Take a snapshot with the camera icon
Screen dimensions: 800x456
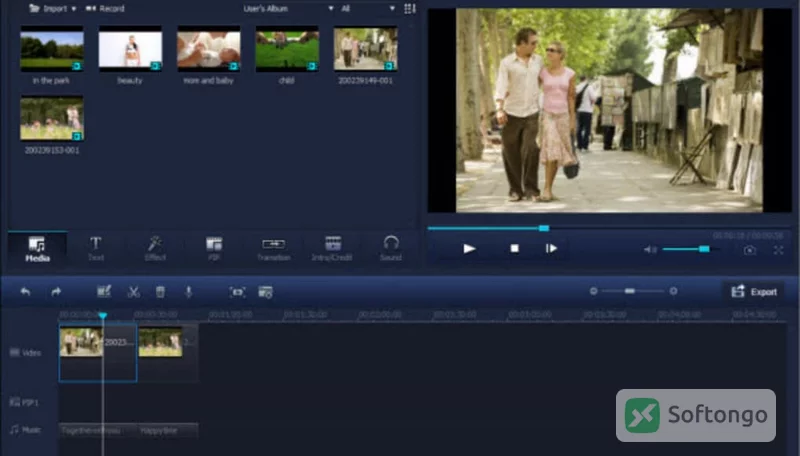pos(749,250)
